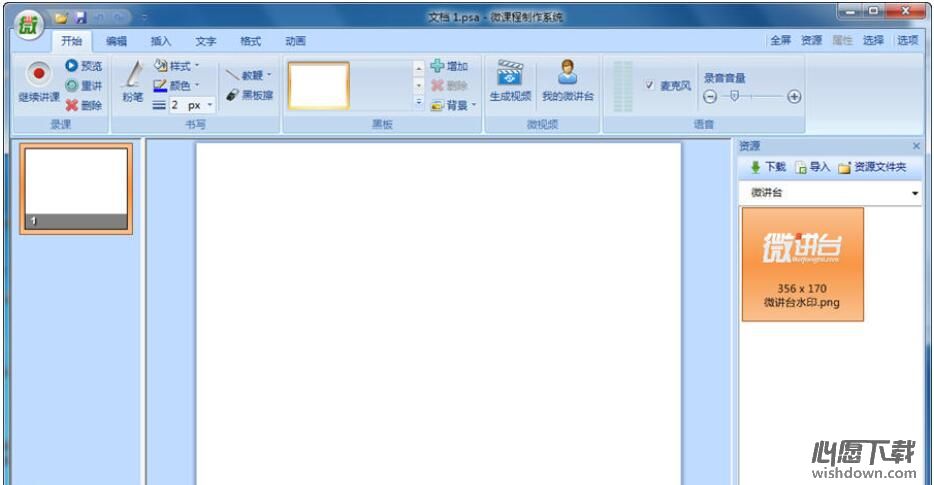Viewport: 934px width, 485px height.
Task: Switch to the 动画 tab
Action: click(x=295, y=41)
